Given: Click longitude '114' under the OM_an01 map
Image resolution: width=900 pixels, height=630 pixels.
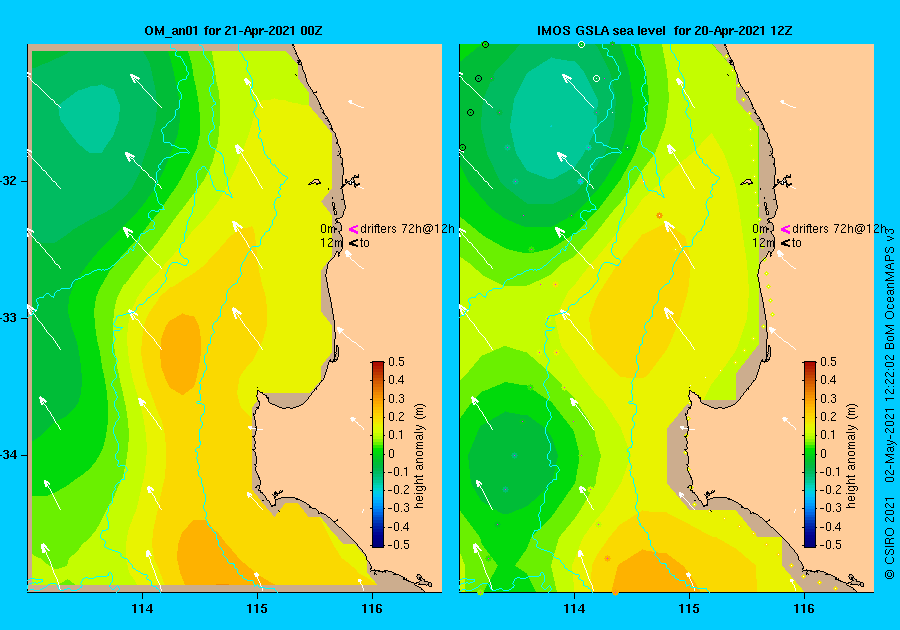Looking at the screenshot, I should [x=142, y=609].
